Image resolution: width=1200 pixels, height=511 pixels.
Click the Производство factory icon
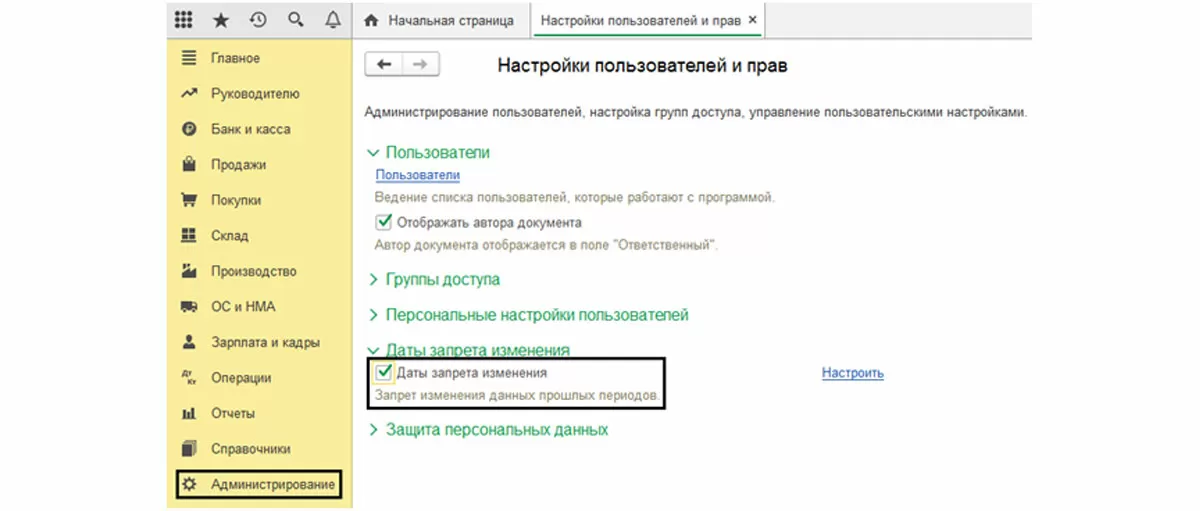(188, 271)
